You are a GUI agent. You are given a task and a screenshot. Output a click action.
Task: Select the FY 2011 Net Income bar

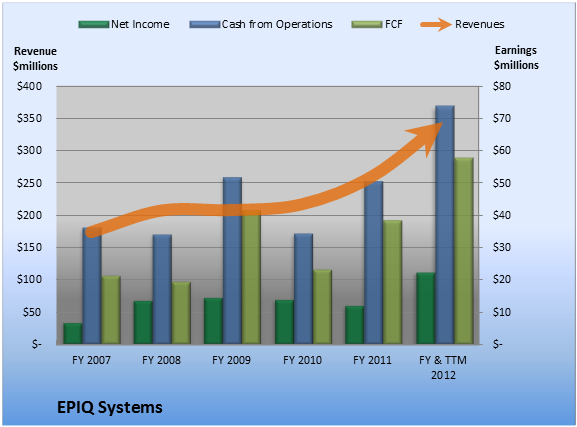pyautogui.click(x=355, y=325)
